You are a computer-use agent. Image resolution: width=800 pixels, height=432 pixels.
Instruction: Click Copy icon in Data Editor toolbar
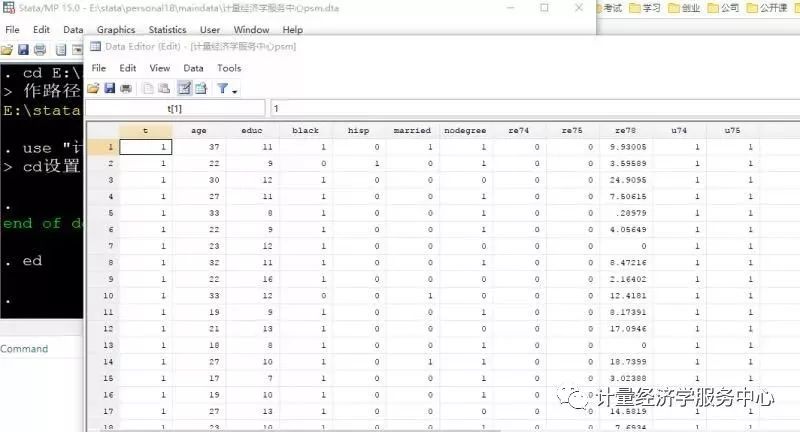(147, 89)
